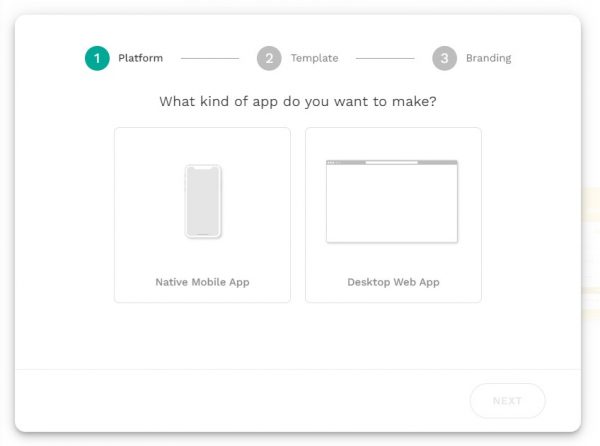The image size is (600, 446).
Task: Click the browser window illustration icon
Action: point(392,202)
